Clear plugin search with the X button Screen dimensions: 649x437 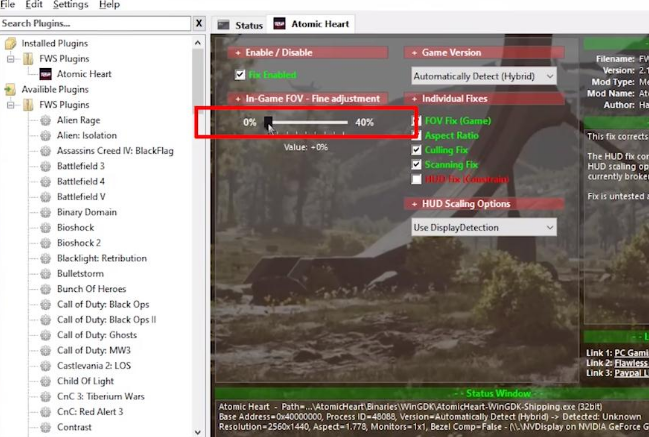[199, 23]
